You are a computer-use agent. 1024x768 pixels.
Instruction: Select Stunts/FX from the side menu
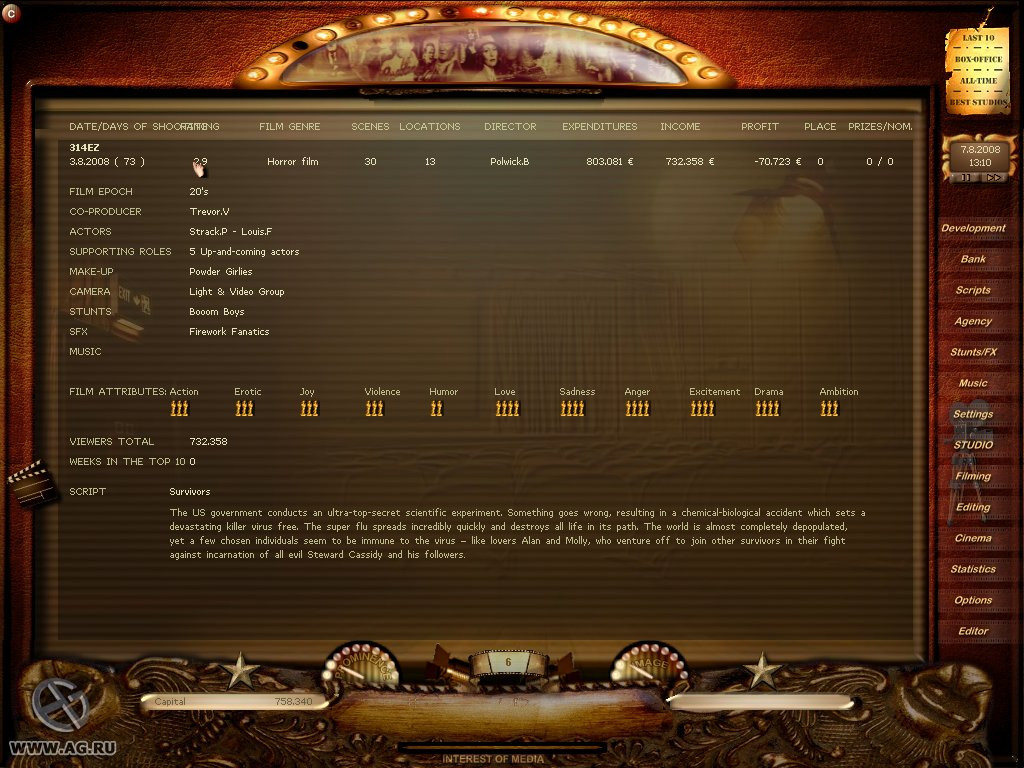973,352
